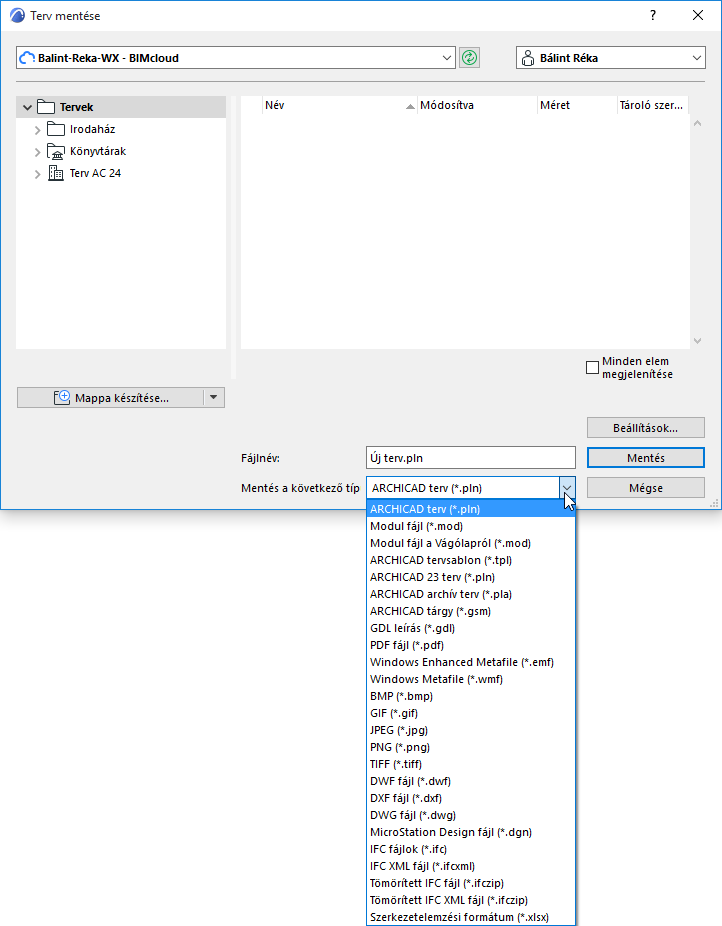Viewport: 722px width, 926px height.
Task: Sort by Méret column header
Action: [577, 105]
